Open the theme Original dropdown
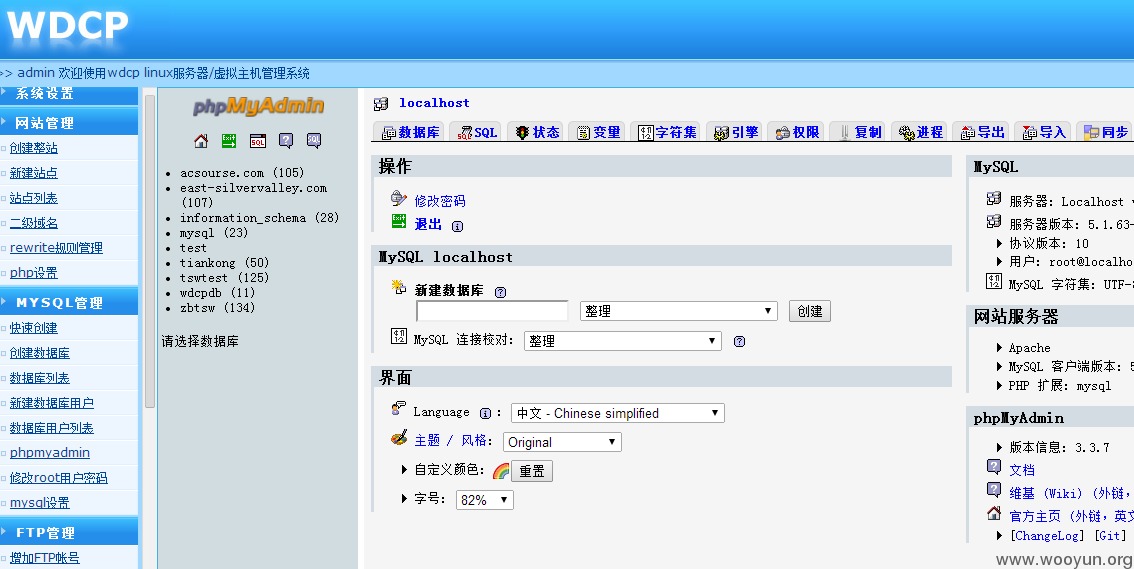1134x569 pixels. click(x=562, y=442)
